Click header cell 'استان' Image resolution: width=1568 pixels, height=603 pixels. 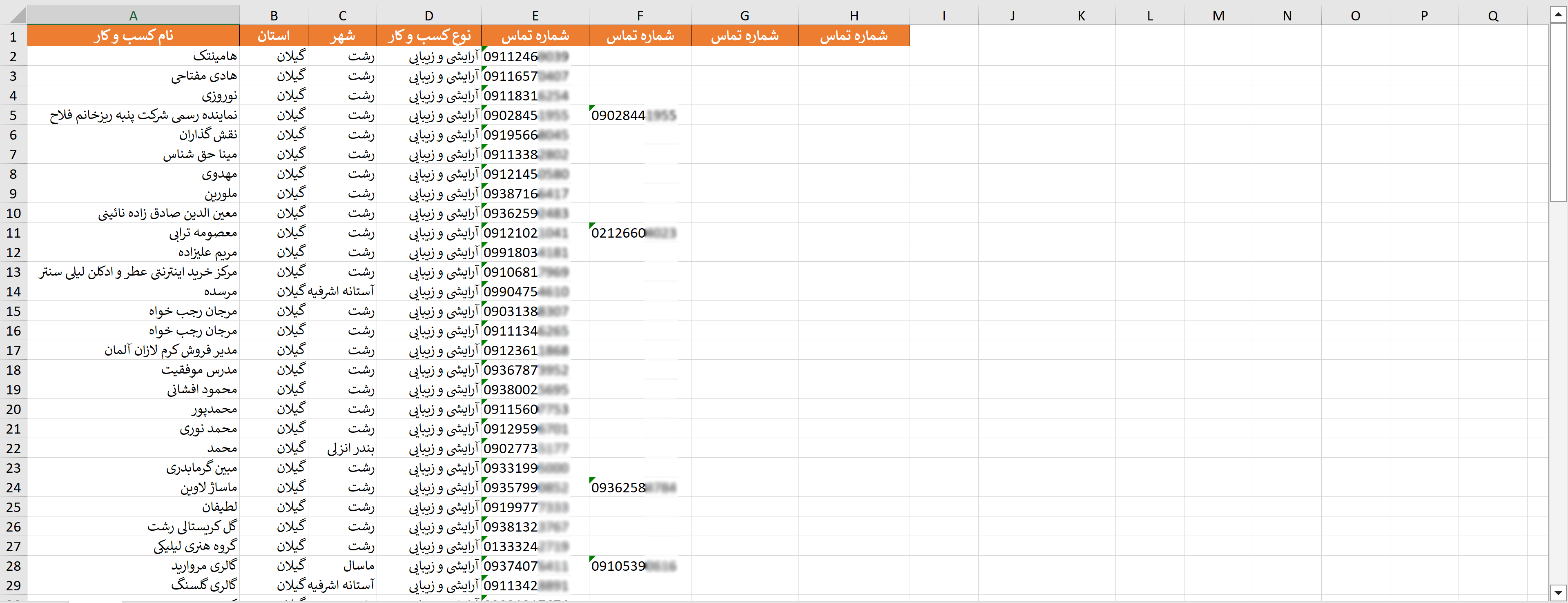pyautogui.click(x=274, y=36)
